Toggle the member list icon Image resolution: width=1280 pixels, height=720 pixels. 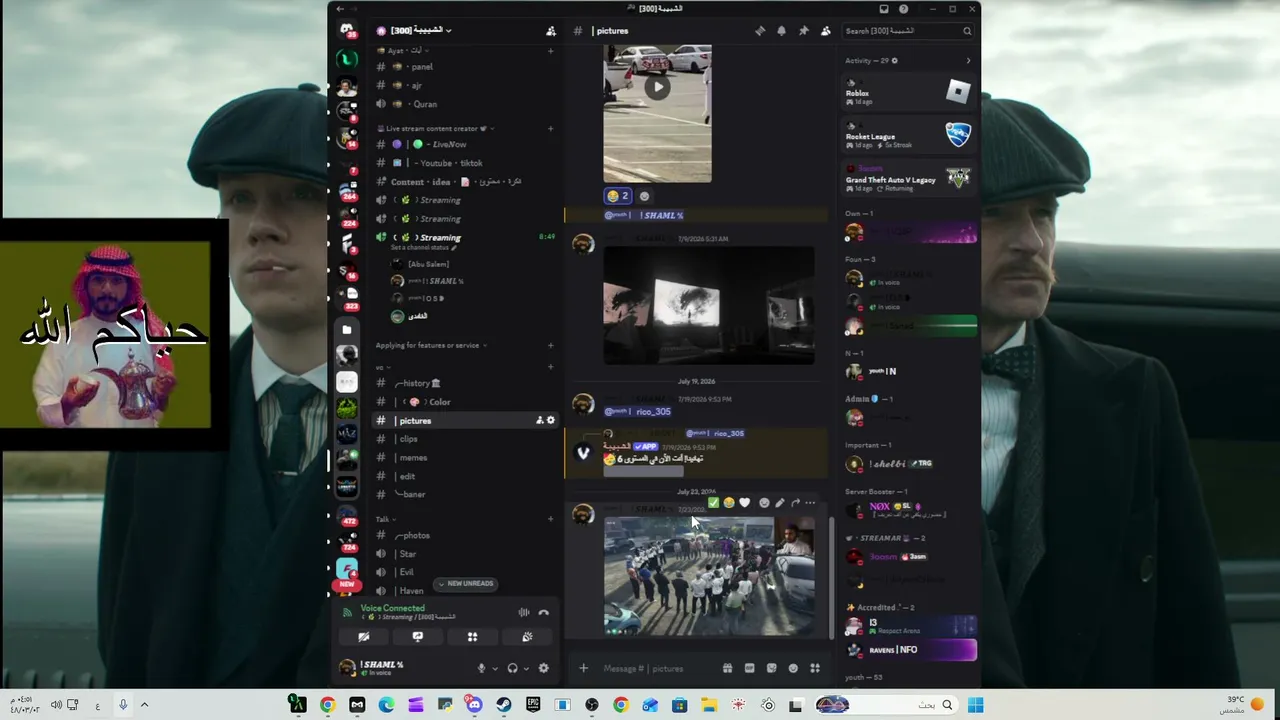pos(826,31)
